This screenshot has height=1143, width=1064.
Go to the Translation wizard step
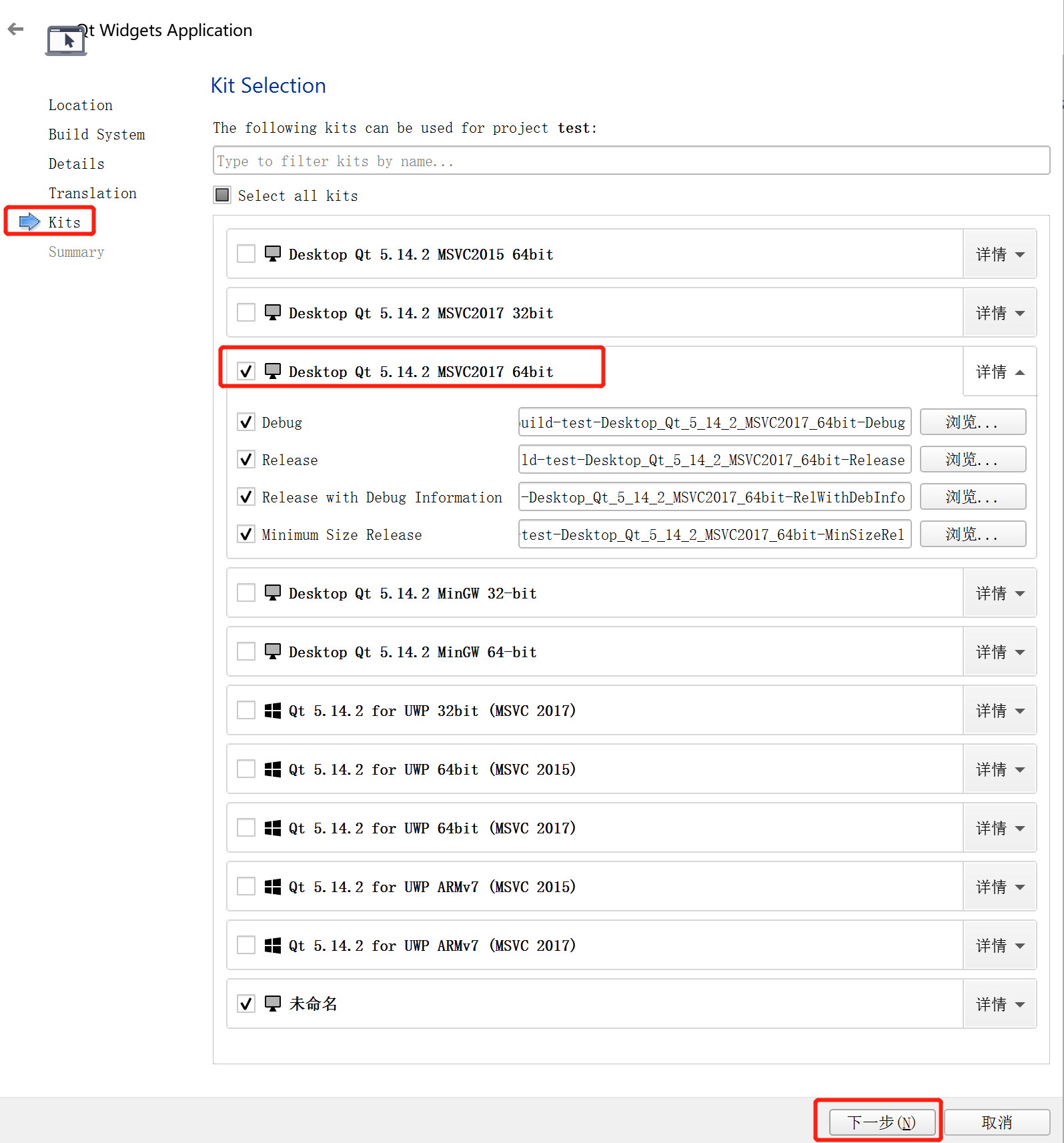93,193
